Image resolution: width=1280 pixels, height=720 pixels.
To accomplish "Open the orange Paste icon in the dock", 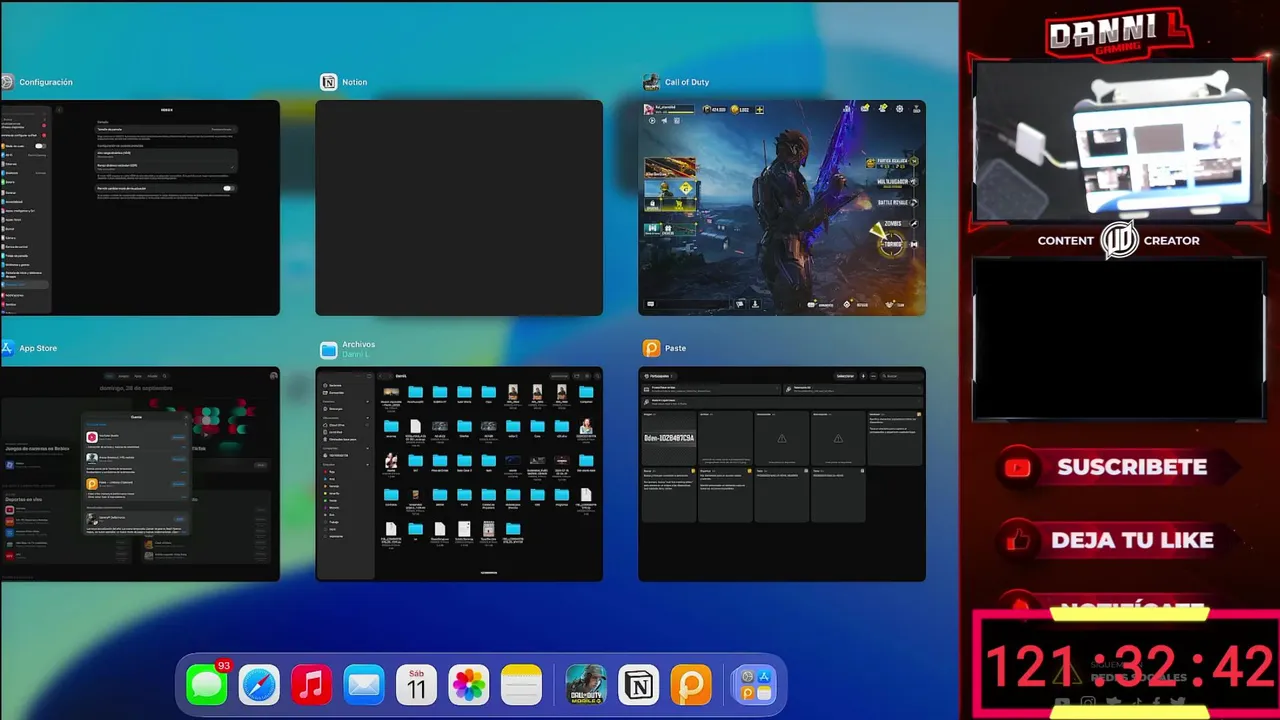I will point(691,686).
